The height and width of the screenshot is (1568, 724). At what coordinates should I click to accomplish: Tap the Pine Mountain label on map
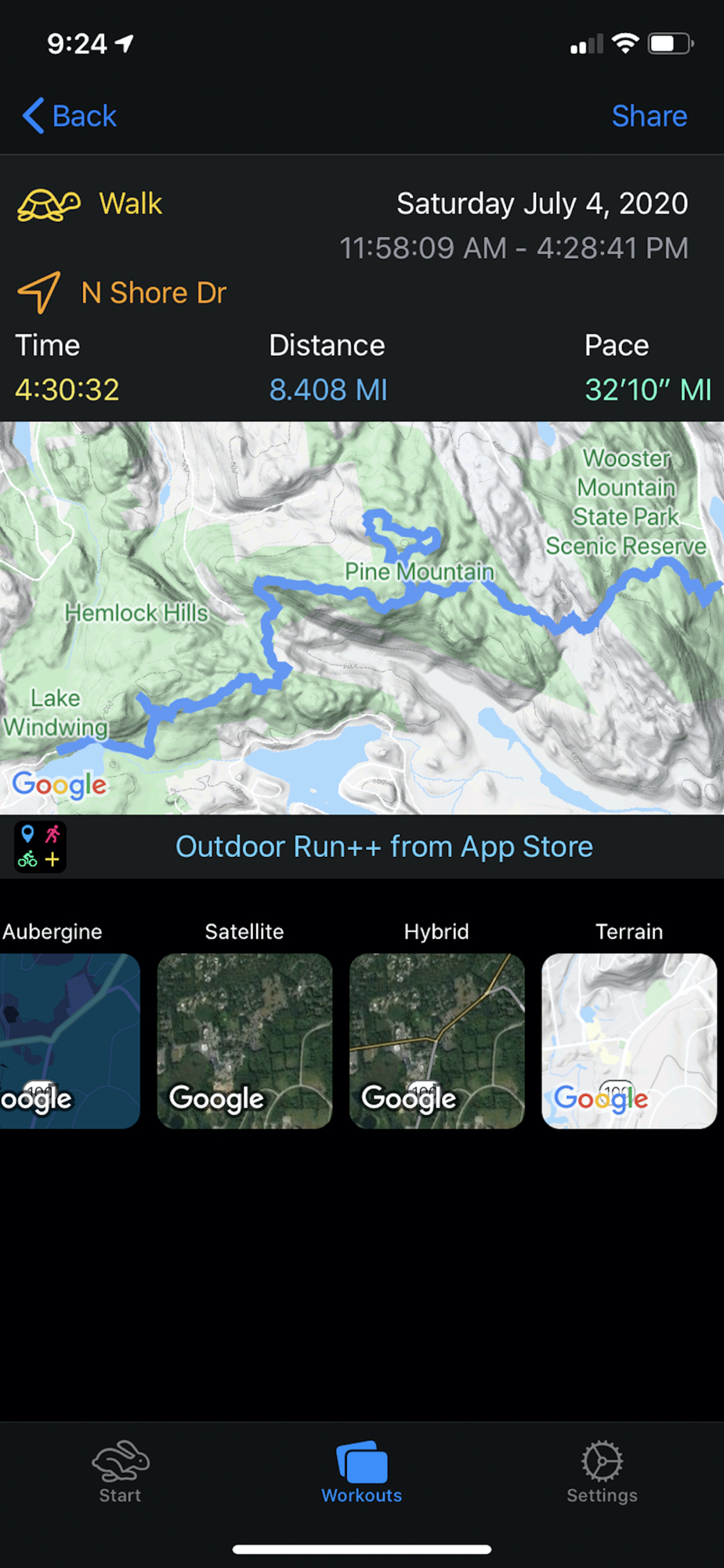(419, 572)
